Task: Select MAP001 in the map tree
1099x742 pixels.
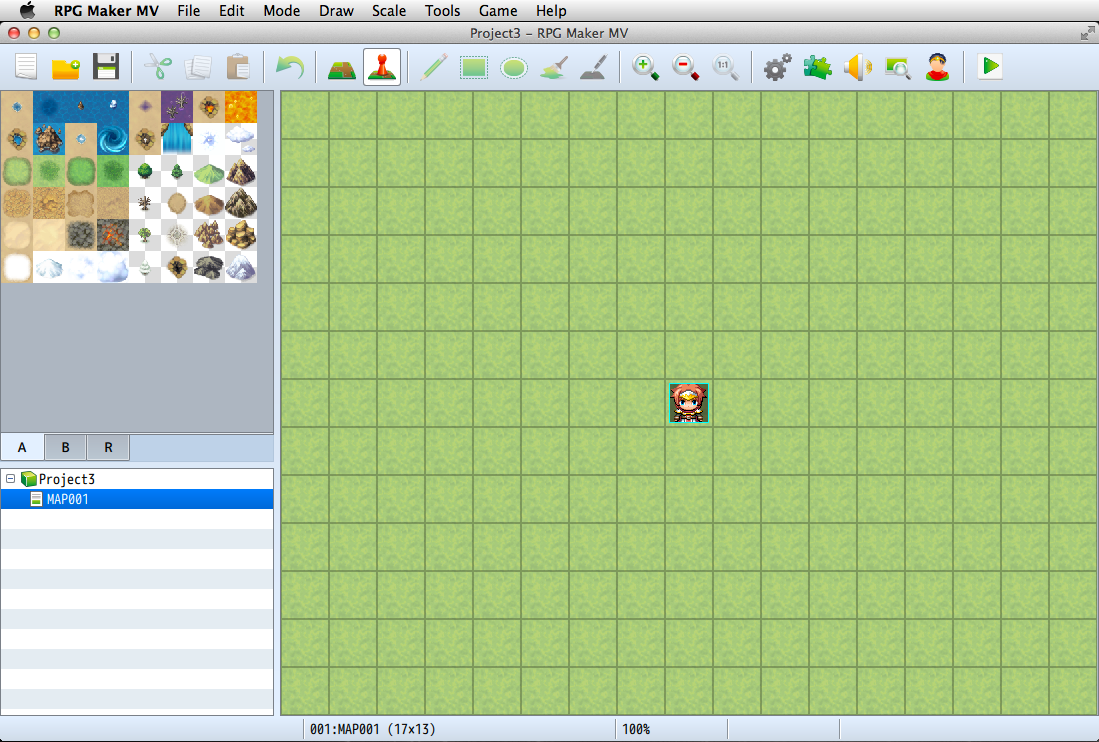Action: 67,499
